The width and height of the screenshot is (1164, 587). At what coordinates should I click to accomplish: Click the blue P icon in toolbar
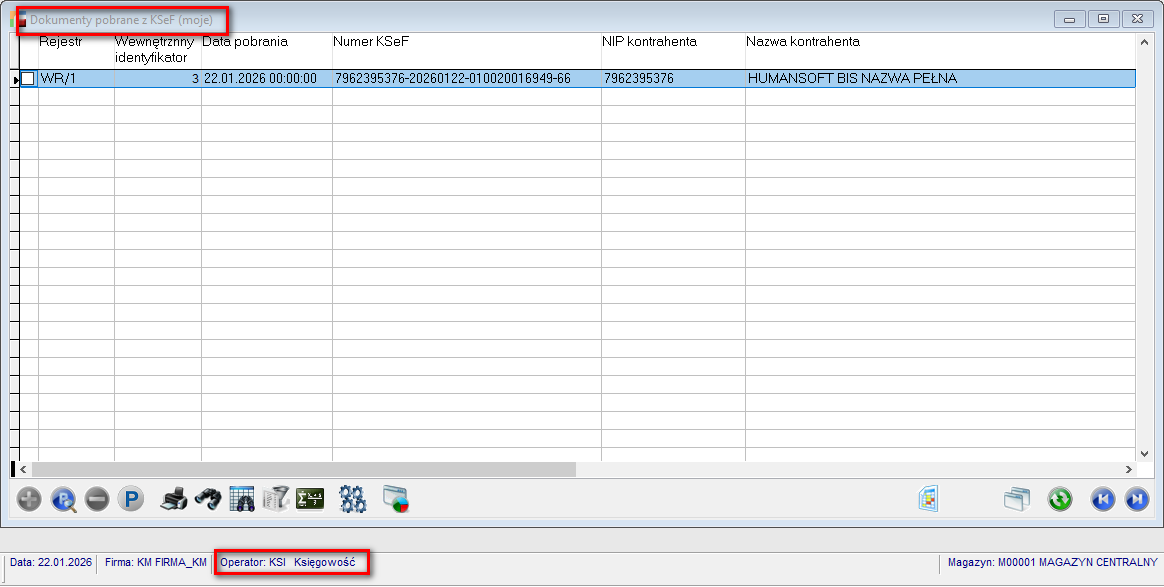[131, 499]
